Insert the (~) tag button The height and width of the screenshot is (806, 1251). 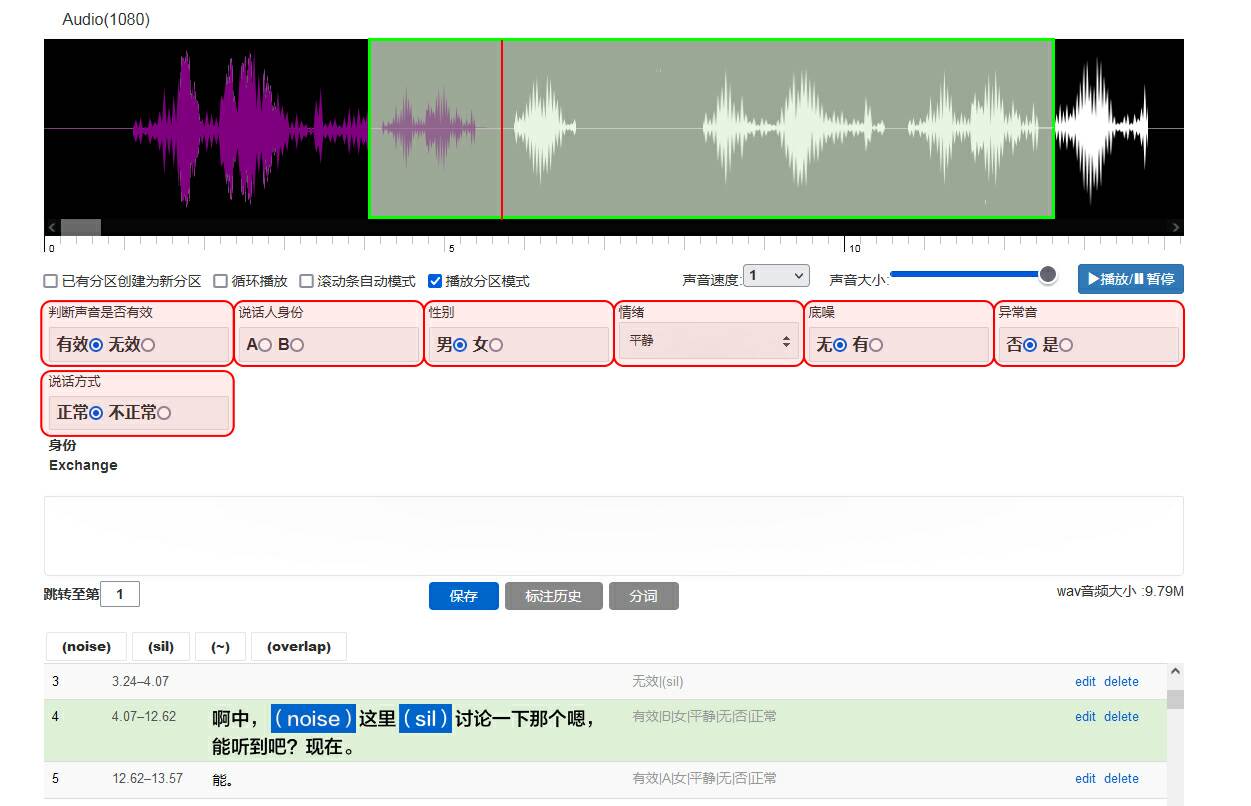220,647
